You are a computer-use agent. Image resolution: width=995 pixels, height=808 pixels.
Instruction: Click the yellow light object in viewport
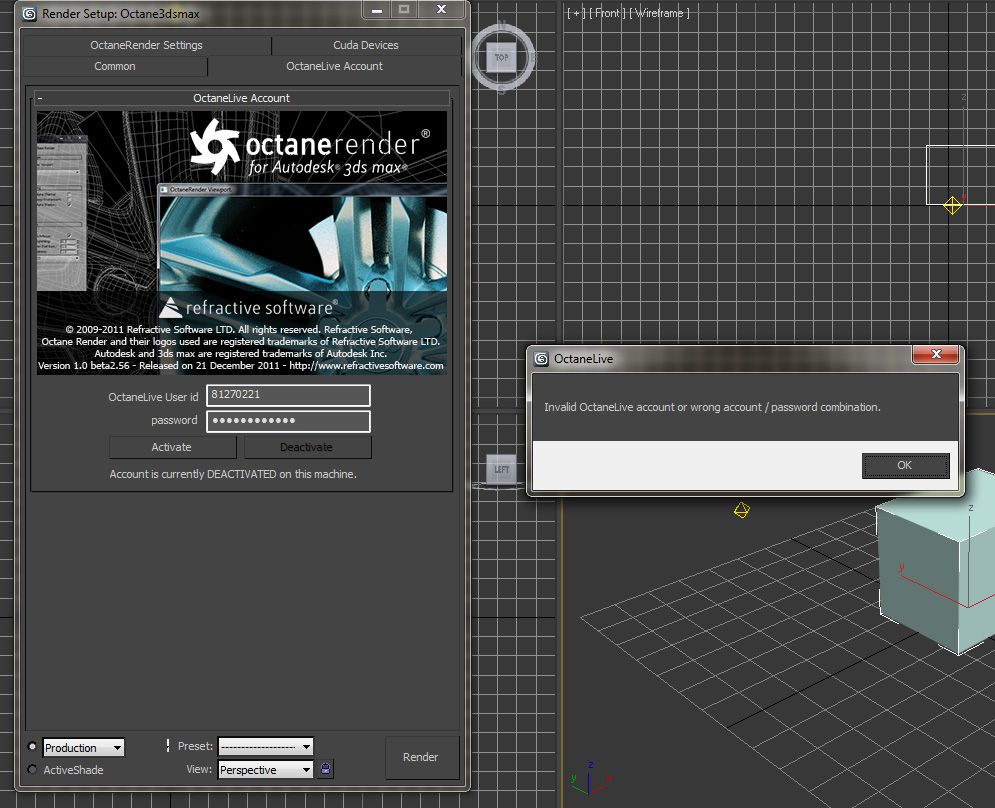coord(742,510)
